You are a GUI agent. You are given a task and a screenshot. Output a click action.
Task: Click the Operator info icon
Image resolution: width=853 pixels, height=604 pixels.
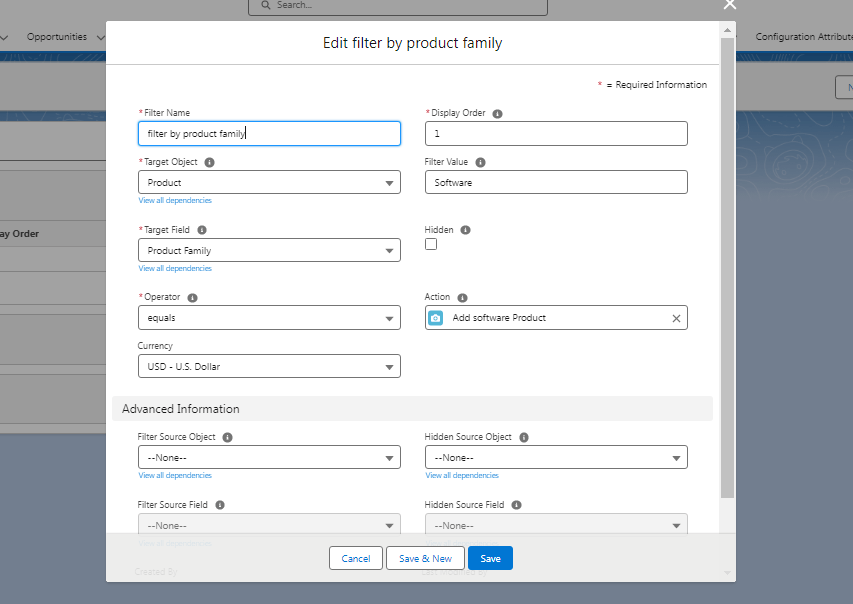point(193,298)
